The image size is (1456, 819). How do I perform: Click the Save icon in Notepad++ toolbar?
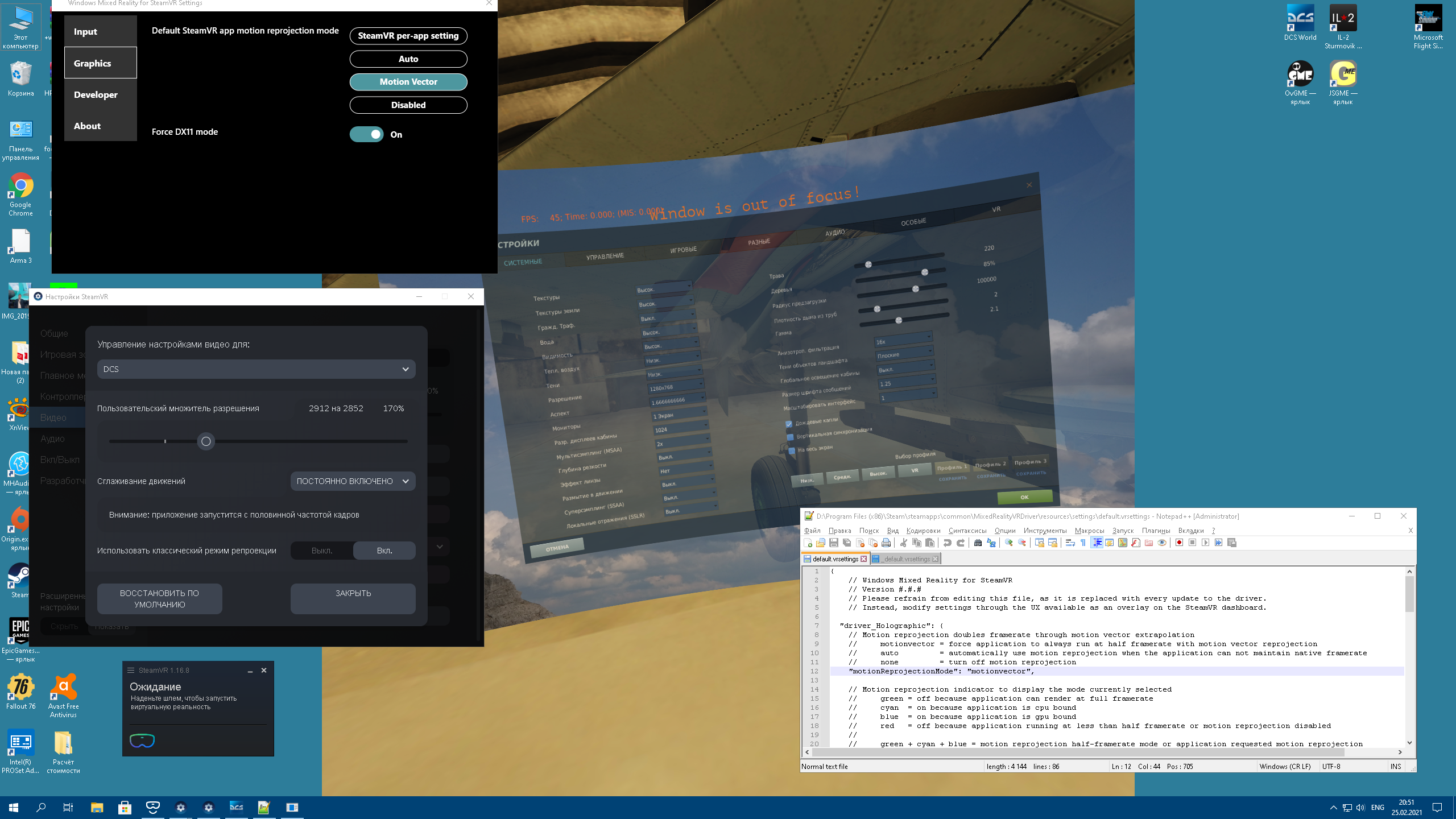834,543
